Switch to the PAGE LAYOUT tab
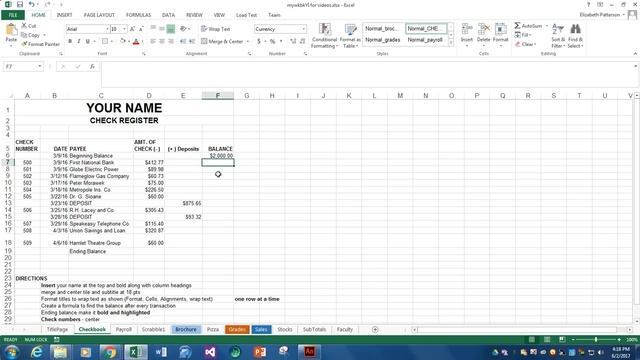The height and width of the screenshot is (360, 640). (99, 15)
